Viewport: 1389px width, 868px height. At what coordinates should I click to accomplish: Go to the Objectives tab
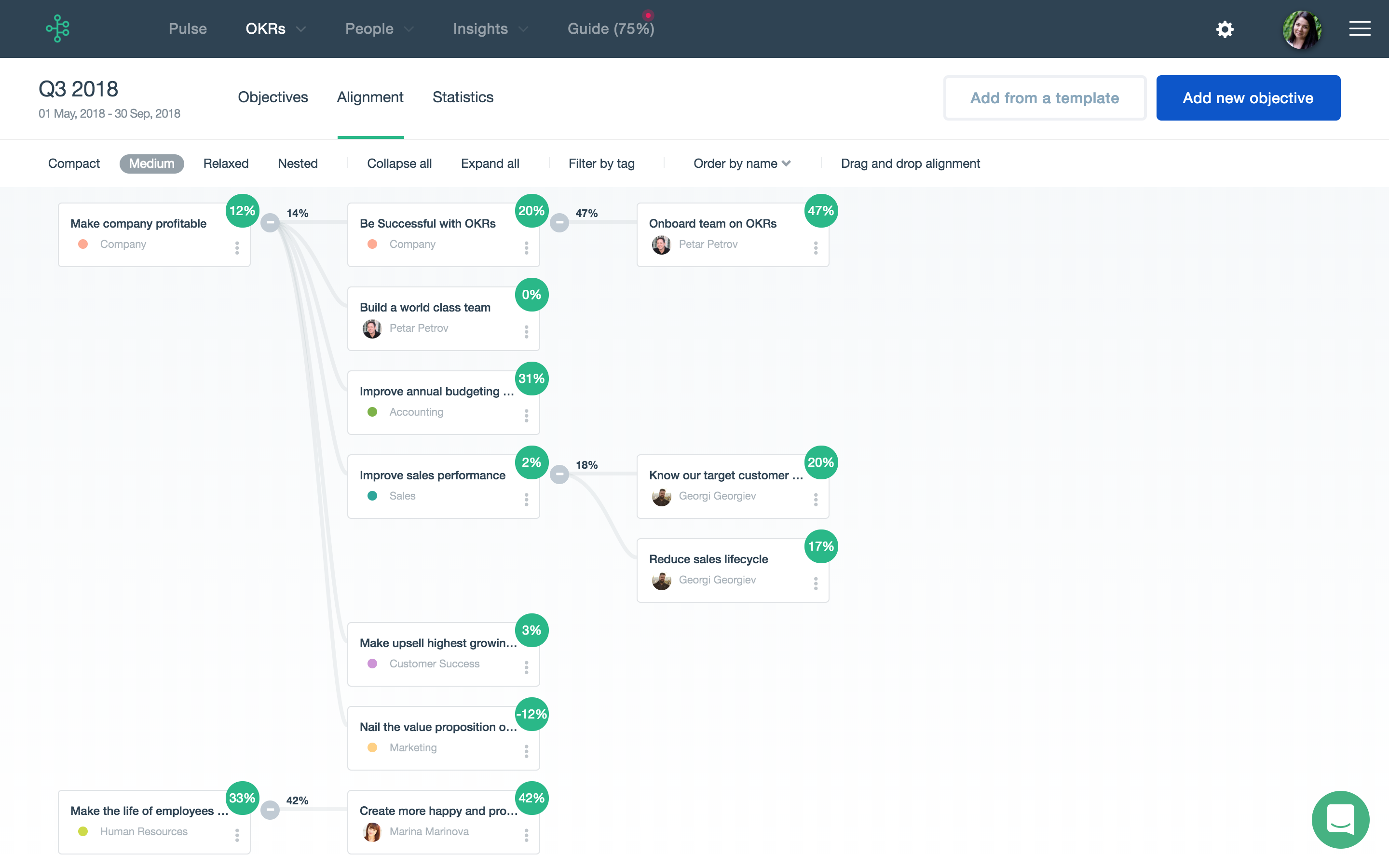pos(272,97)
